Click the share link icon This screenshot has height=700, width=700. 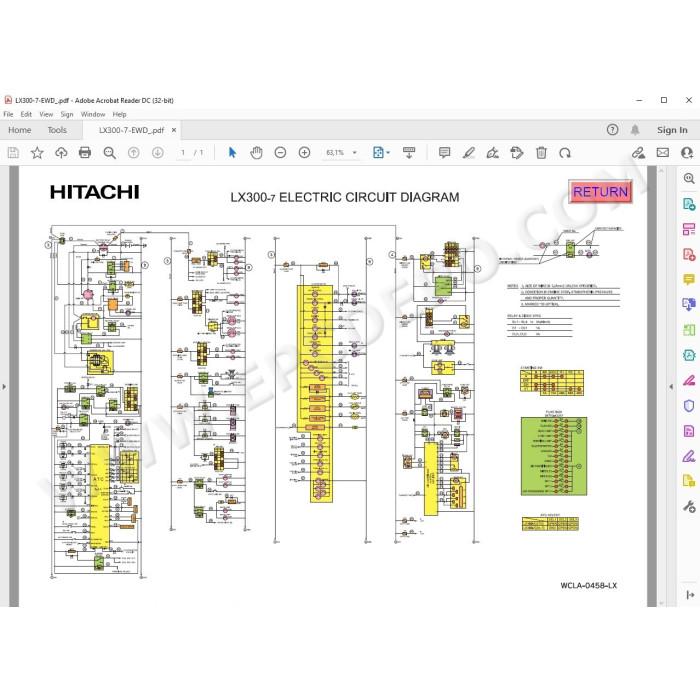tap(638, 153)
